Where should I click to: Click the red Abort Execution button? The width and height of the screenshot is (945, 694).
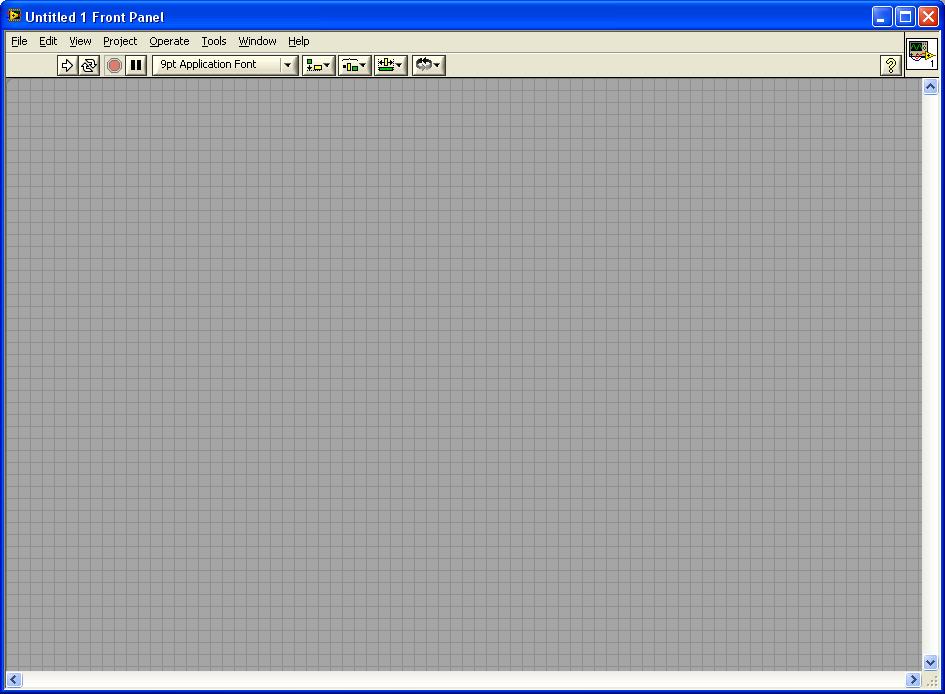tap(114, 65)
